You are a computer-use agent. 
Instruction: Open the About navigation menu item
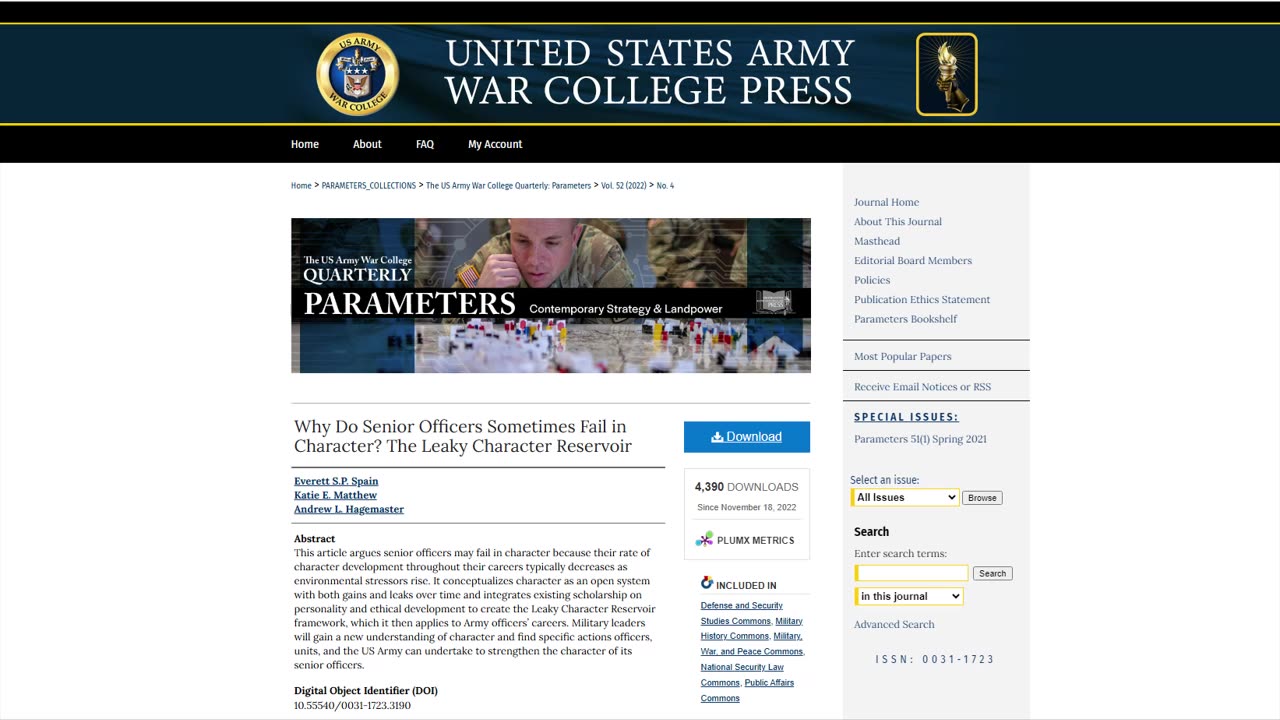click(367, 144)
